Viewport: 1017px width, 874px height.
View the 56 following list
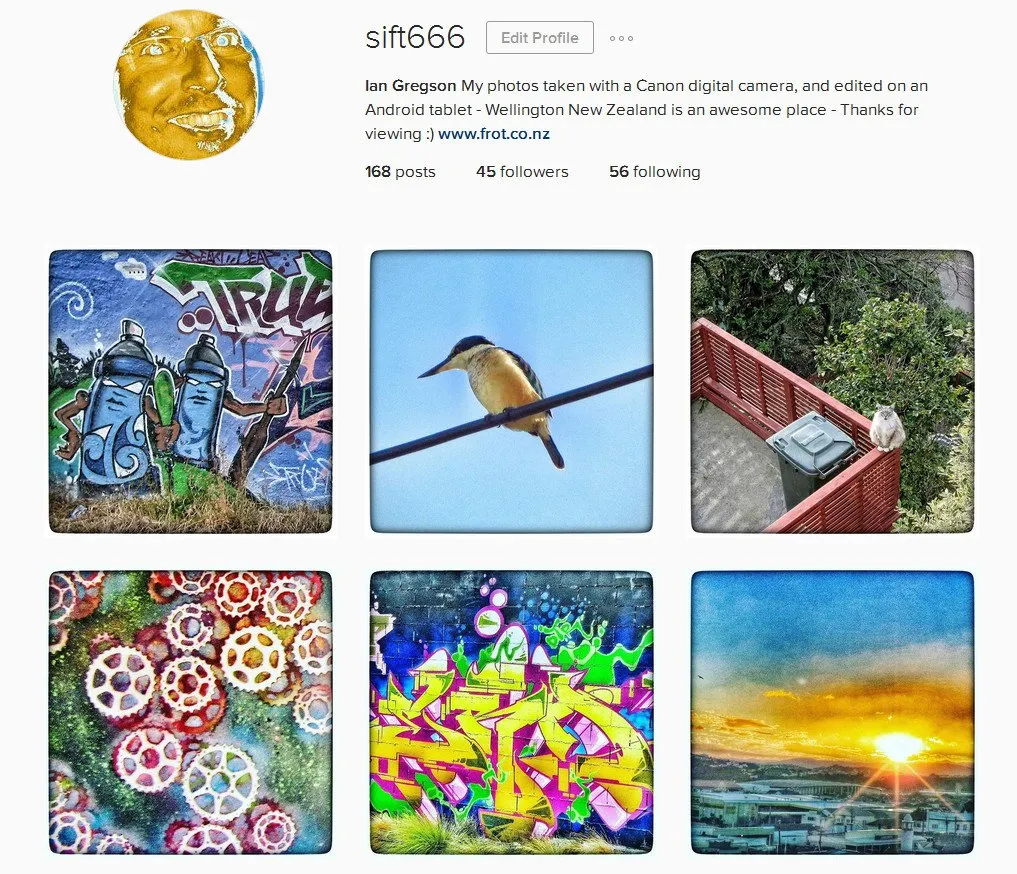(x=654, y=172)
